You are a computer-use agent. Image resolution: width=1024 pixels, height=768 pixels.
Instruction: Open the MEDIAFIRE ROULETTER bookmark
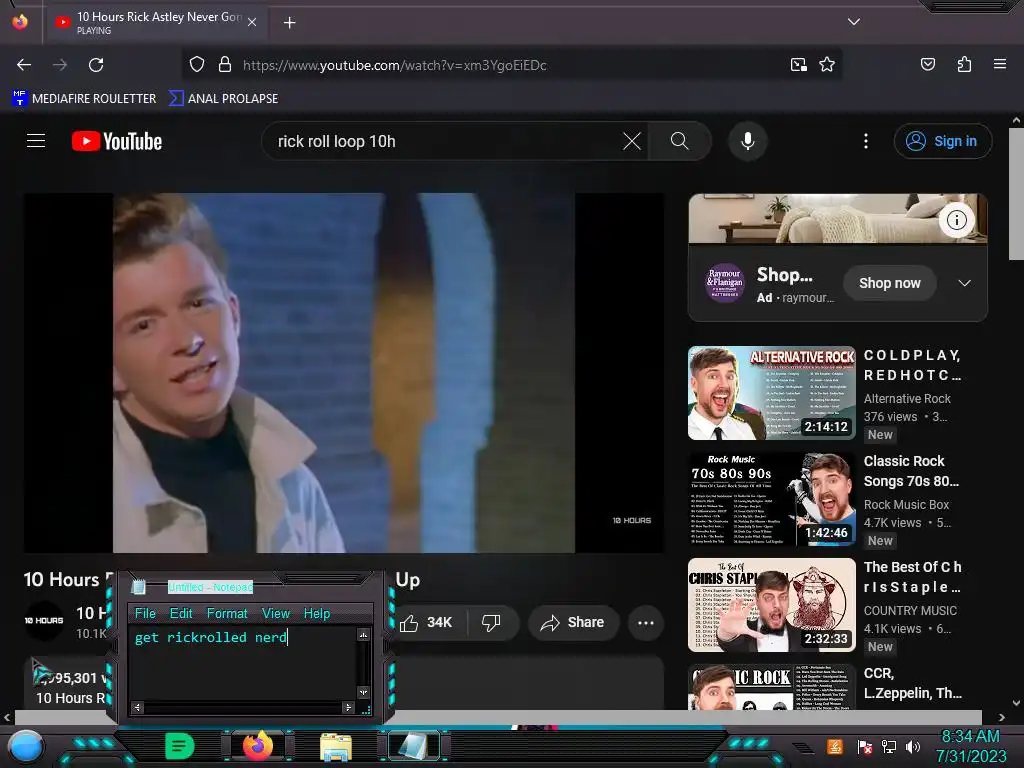[84, 99]
